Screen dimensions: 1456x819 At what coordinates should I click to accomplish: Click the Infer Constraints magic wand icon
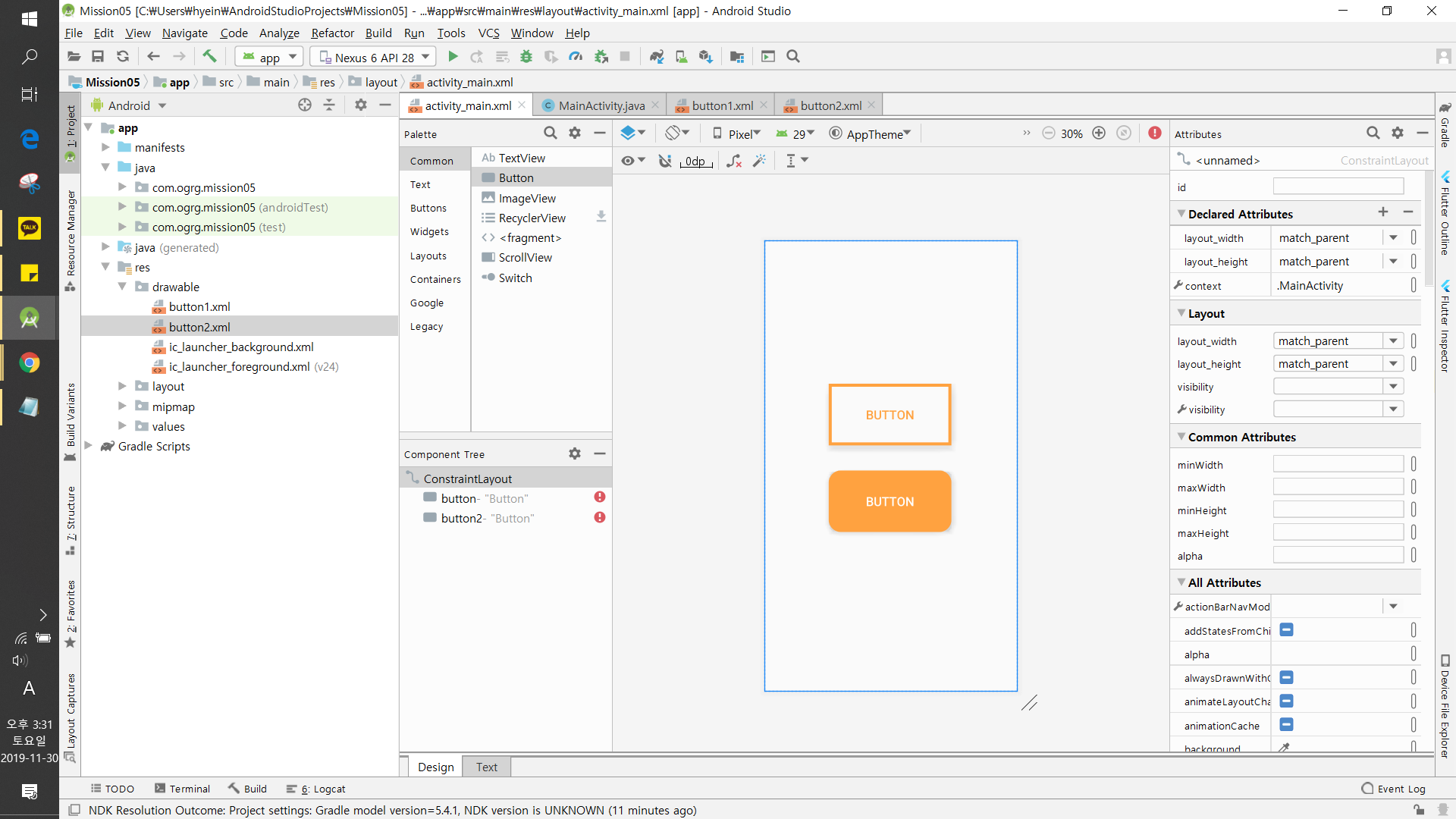(x=759, y=161)
